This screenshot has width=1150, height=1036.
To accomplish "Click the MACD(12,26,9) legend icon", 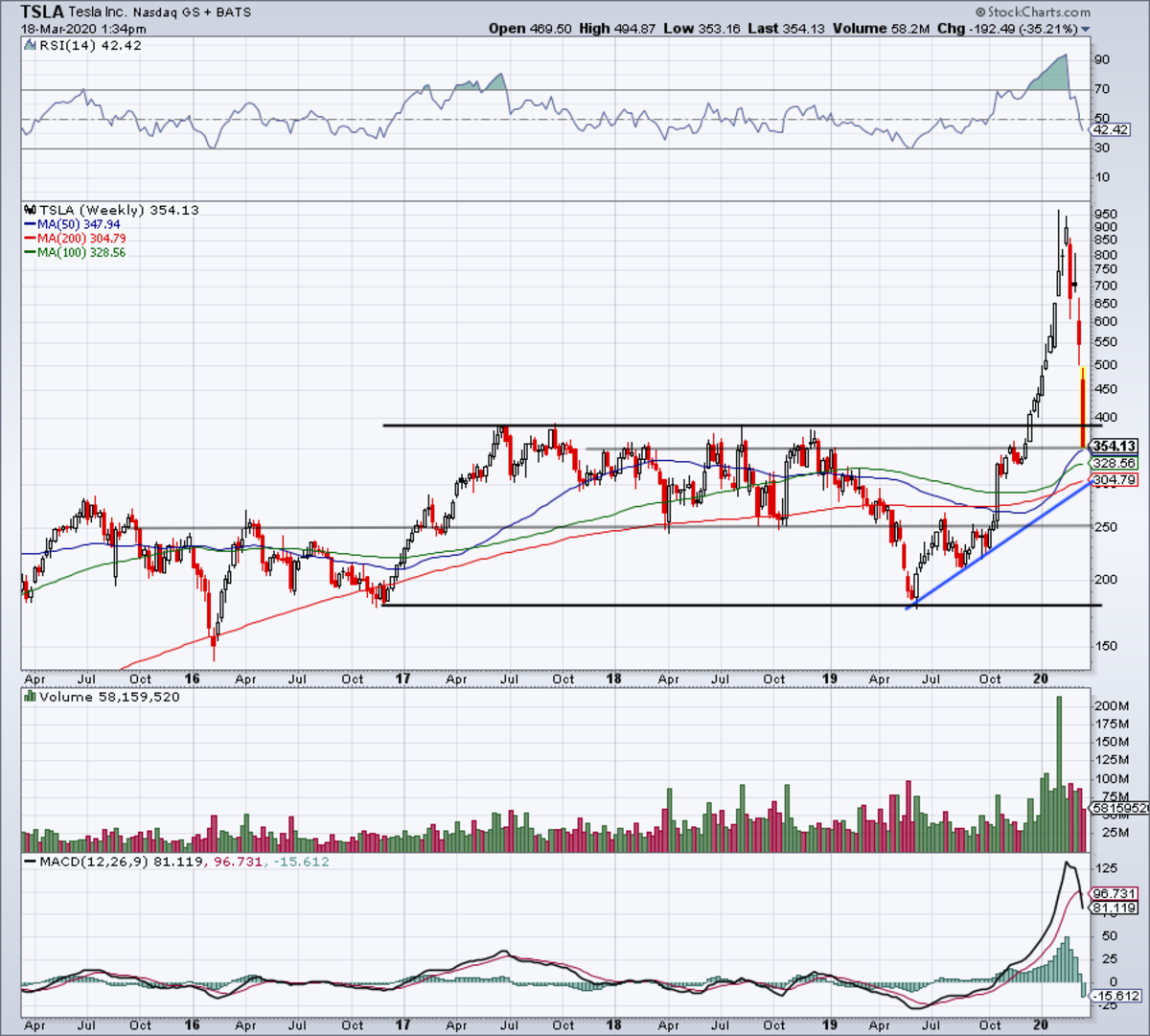I will click(30, 862).
